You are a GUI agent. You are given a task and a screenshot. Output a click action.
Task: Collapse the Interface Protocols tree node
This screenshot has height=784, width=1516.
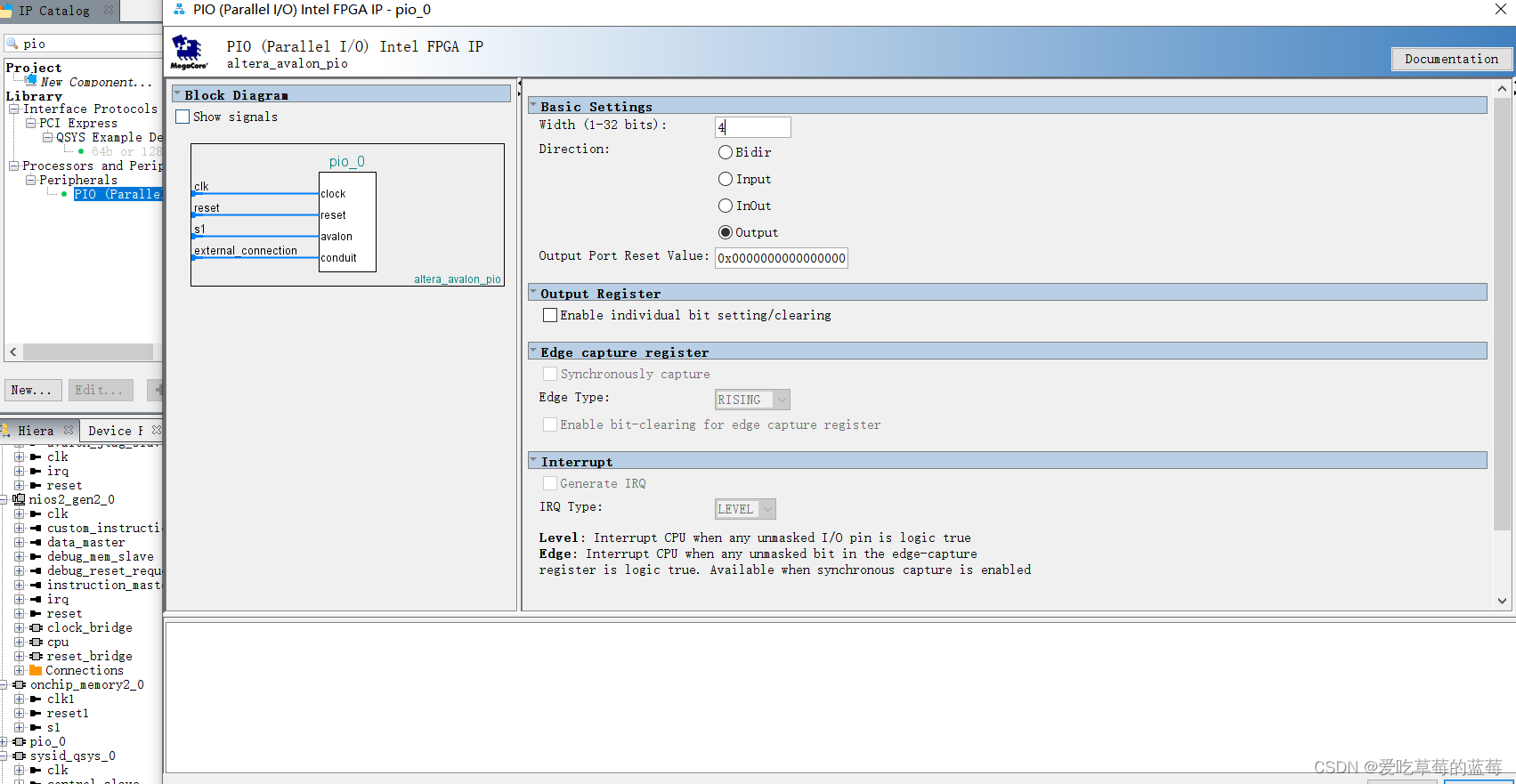14,109
